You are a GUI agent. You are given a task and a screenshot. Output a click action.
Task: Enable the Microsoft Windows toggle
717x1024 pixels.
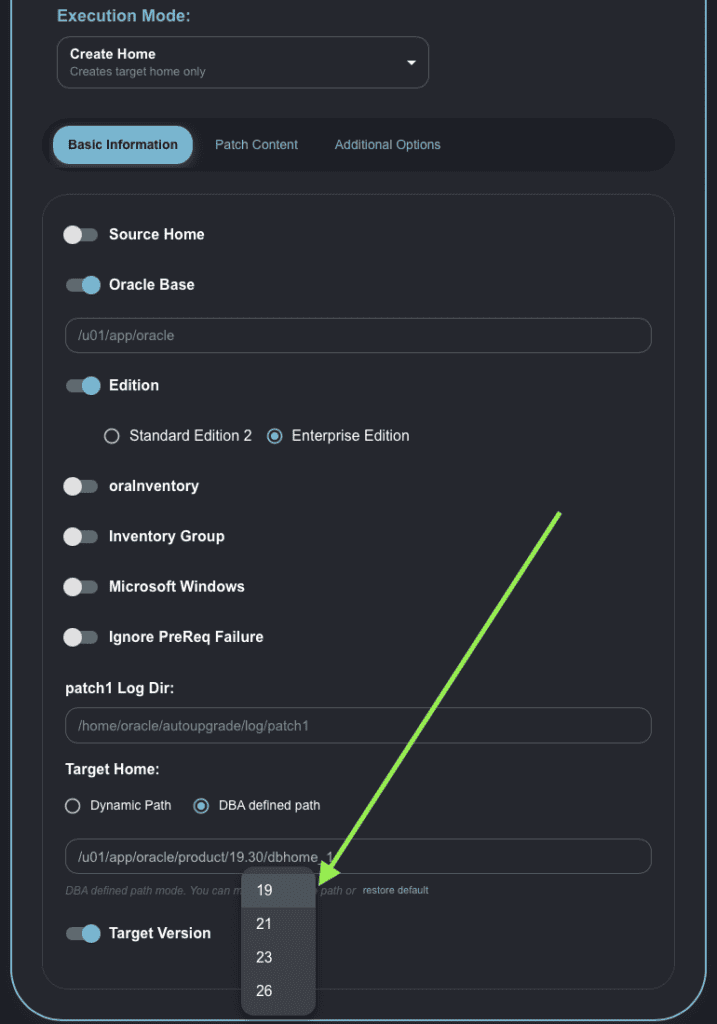tap(82, 587)
